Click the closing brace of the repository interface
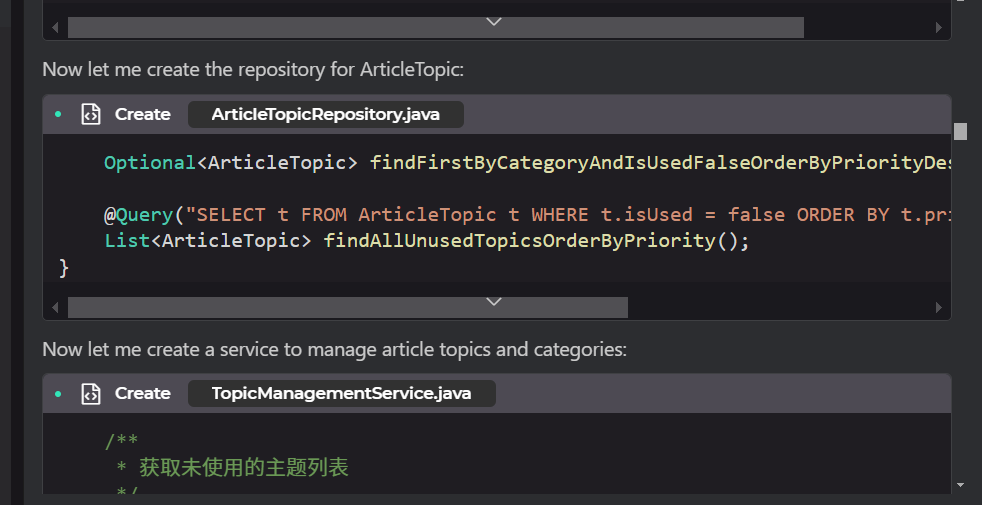This screenshot has height=505, width=982. point(63,268)
